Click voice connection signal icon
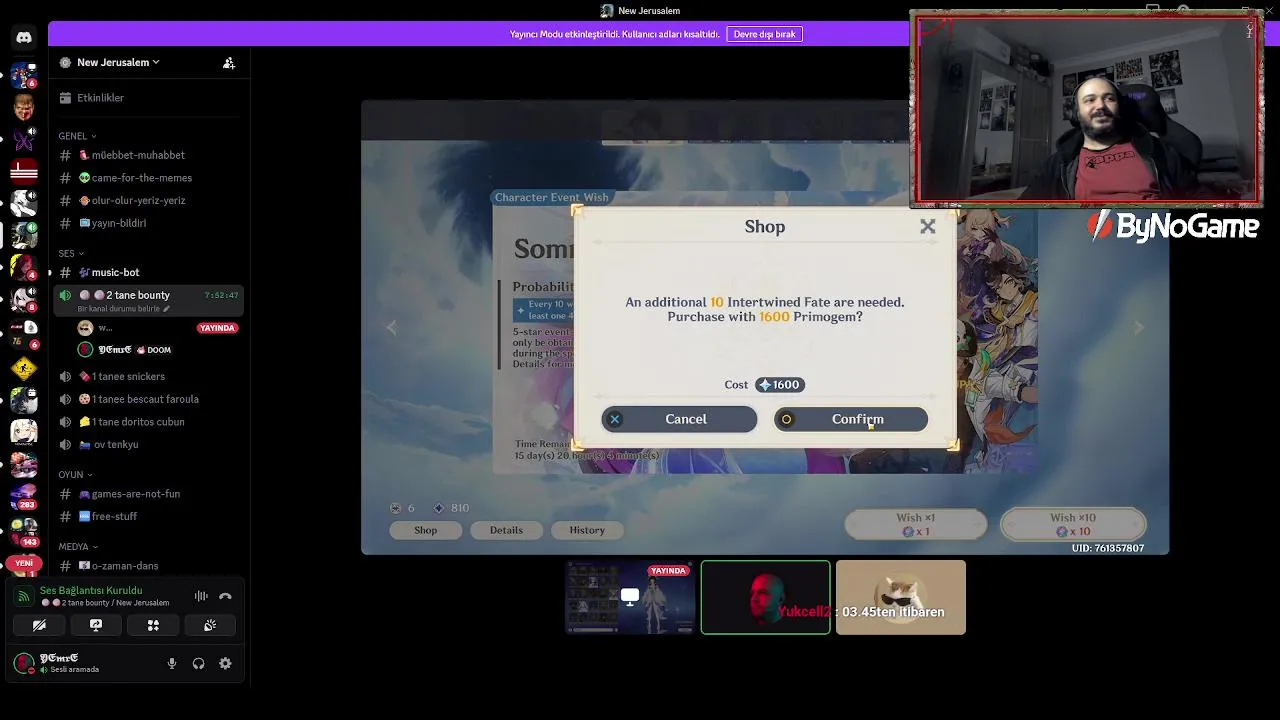This screenshot has height=720, width=1280. pyautogui.click(x=24, y=596)
